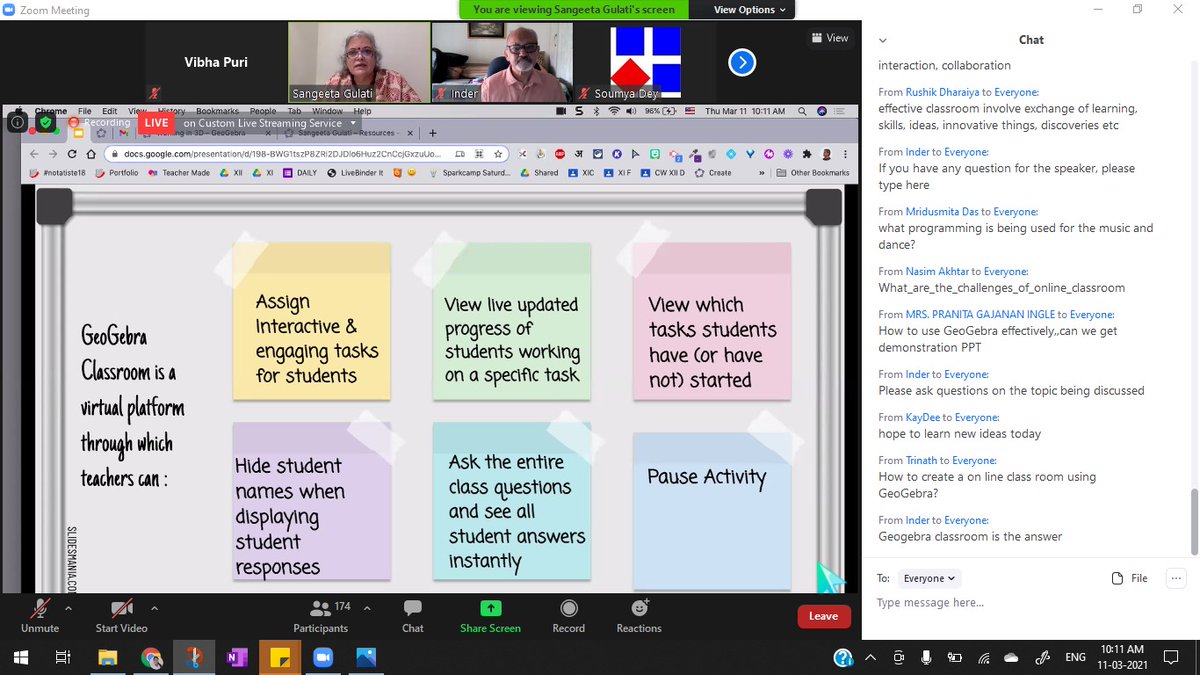Image resolution: width=1200 pixels, height=675 pixels.
Task: Click the green encryption shield icon
Action: click(x=45, y=122)
